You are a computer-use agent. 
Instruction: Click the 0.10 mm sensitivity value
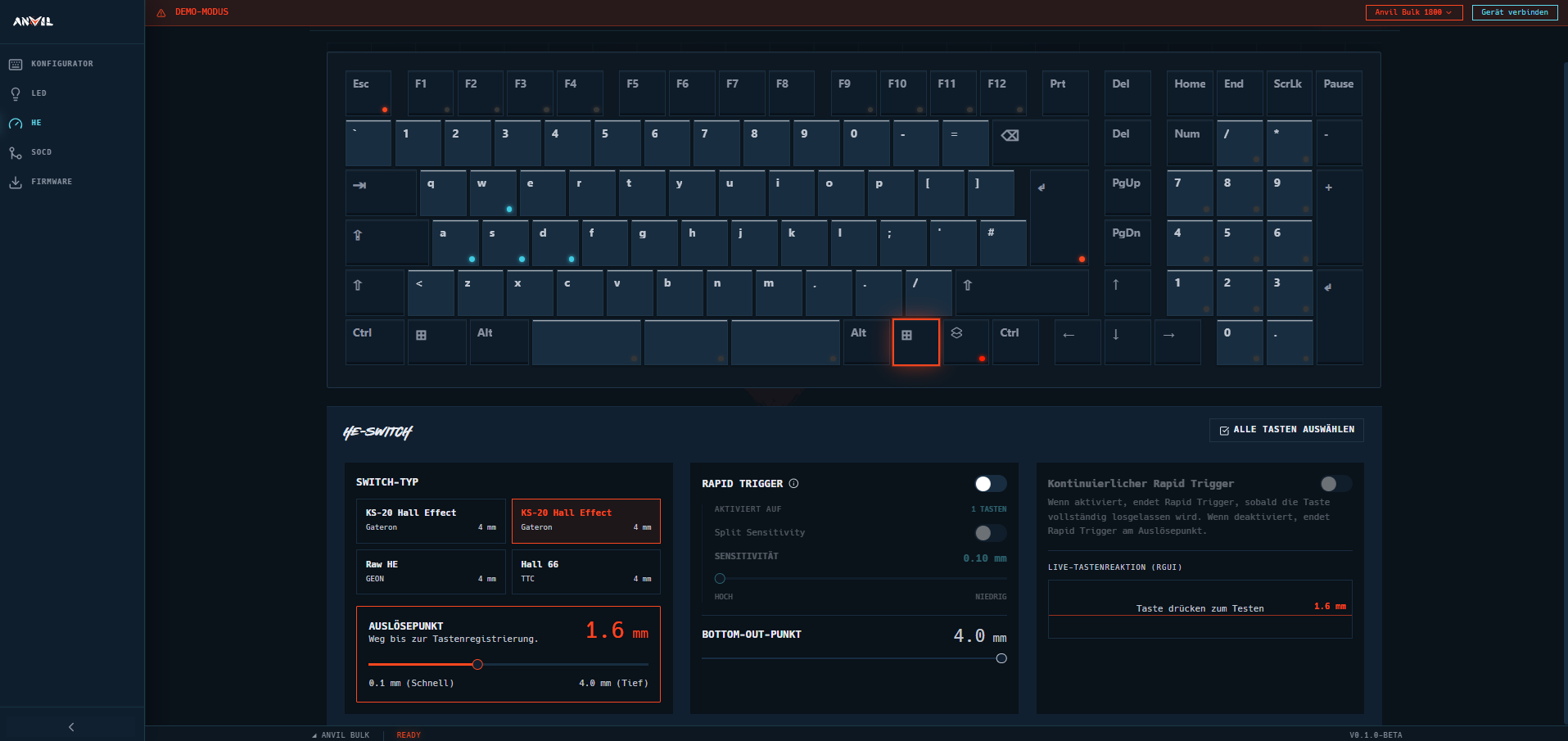[x=985, y=558]
